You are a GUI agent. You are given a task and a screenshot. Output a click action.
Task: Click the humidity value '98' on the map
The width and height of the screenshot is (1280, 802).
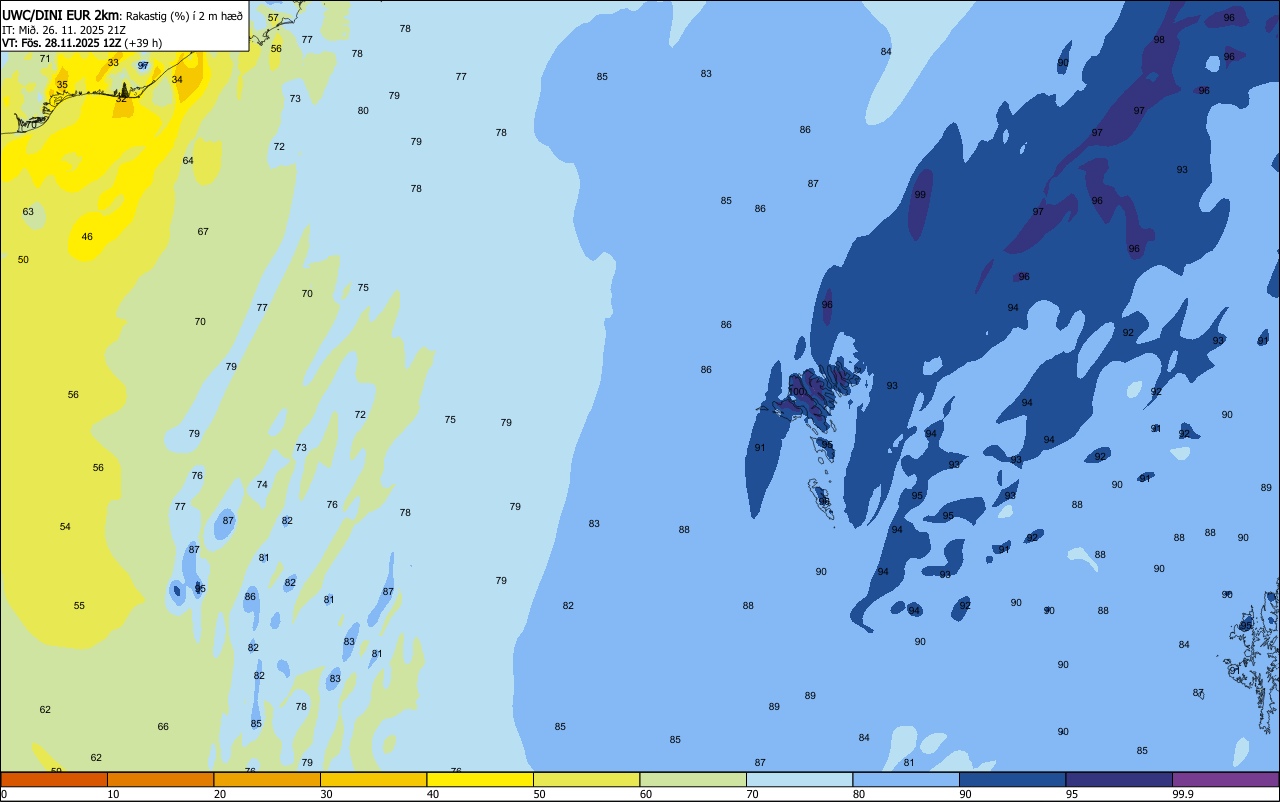tap(1159, 40)
